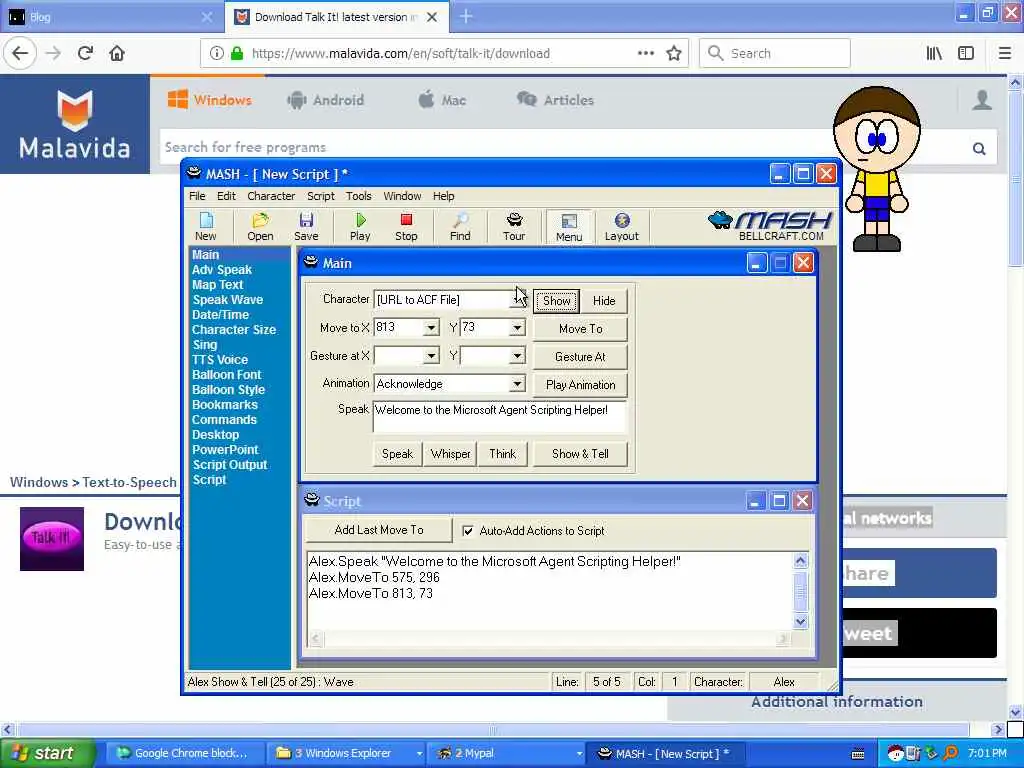This screenshot has width=1024, height=768.
Task: Expand the Gesture at X dropdown
Action: pos(431,356)
